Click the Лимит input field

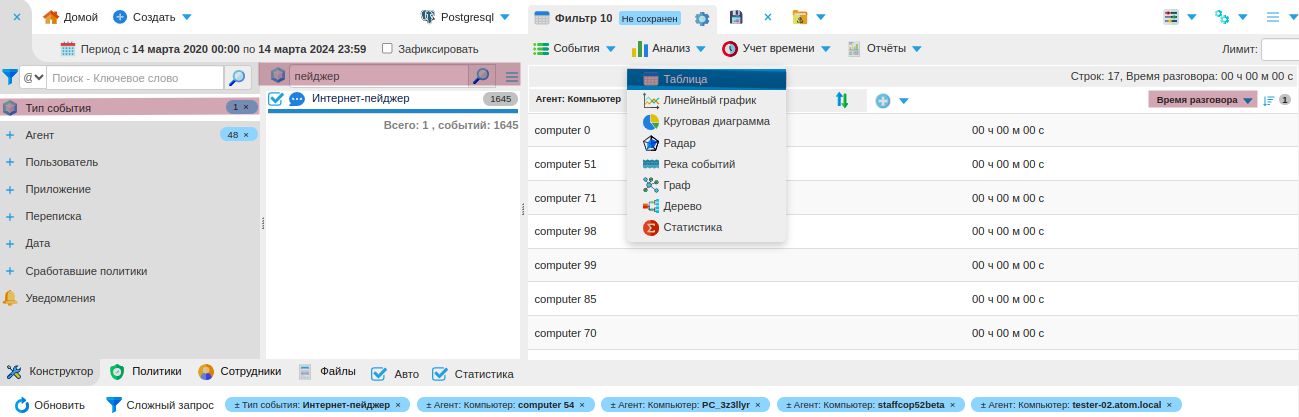(1280, 49)
